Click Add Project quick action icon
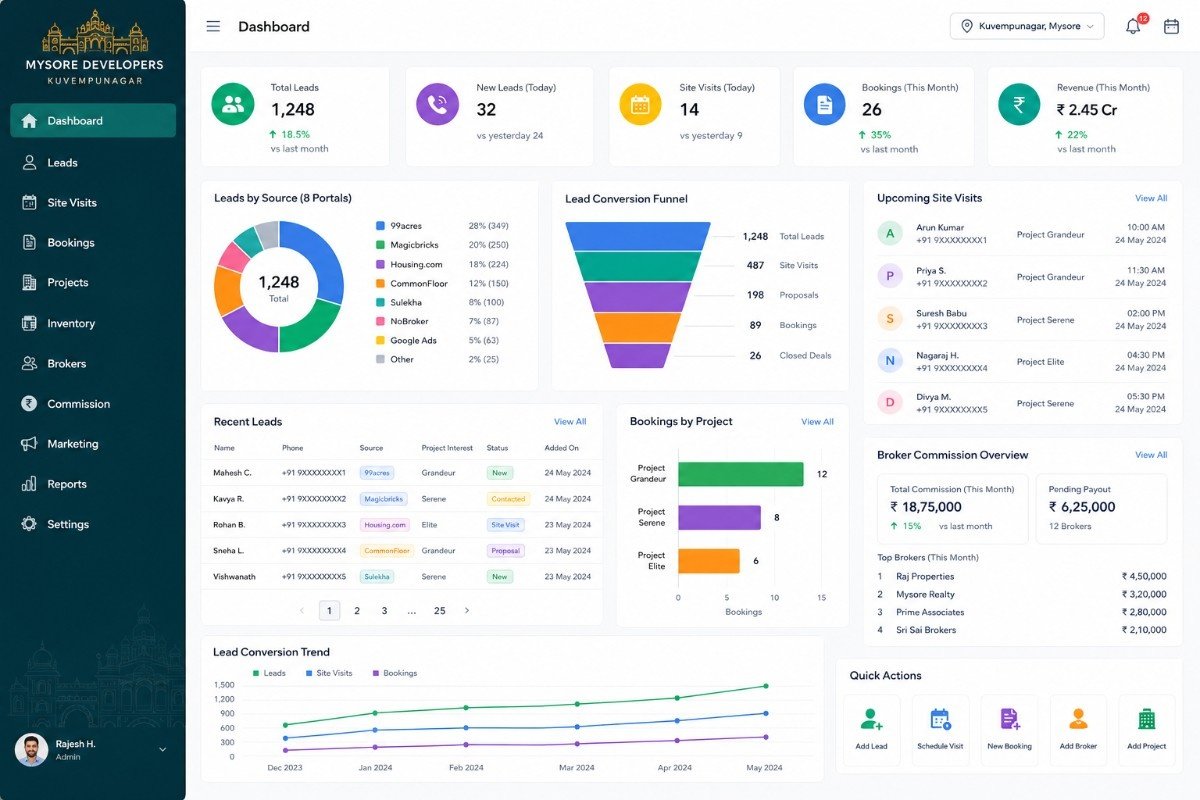Image resolution: width=1200 pixels, height=800 pixels. click(x=1147, y=719)
